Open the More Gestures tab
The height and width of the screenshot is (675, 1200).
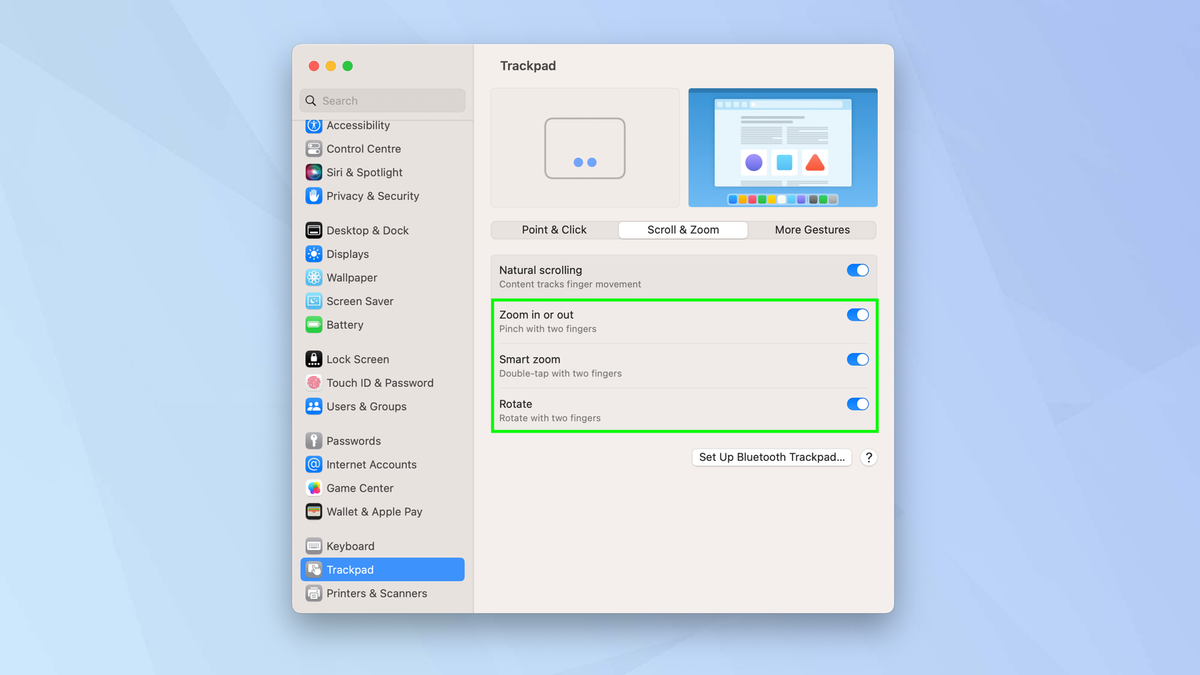point(812,230)
